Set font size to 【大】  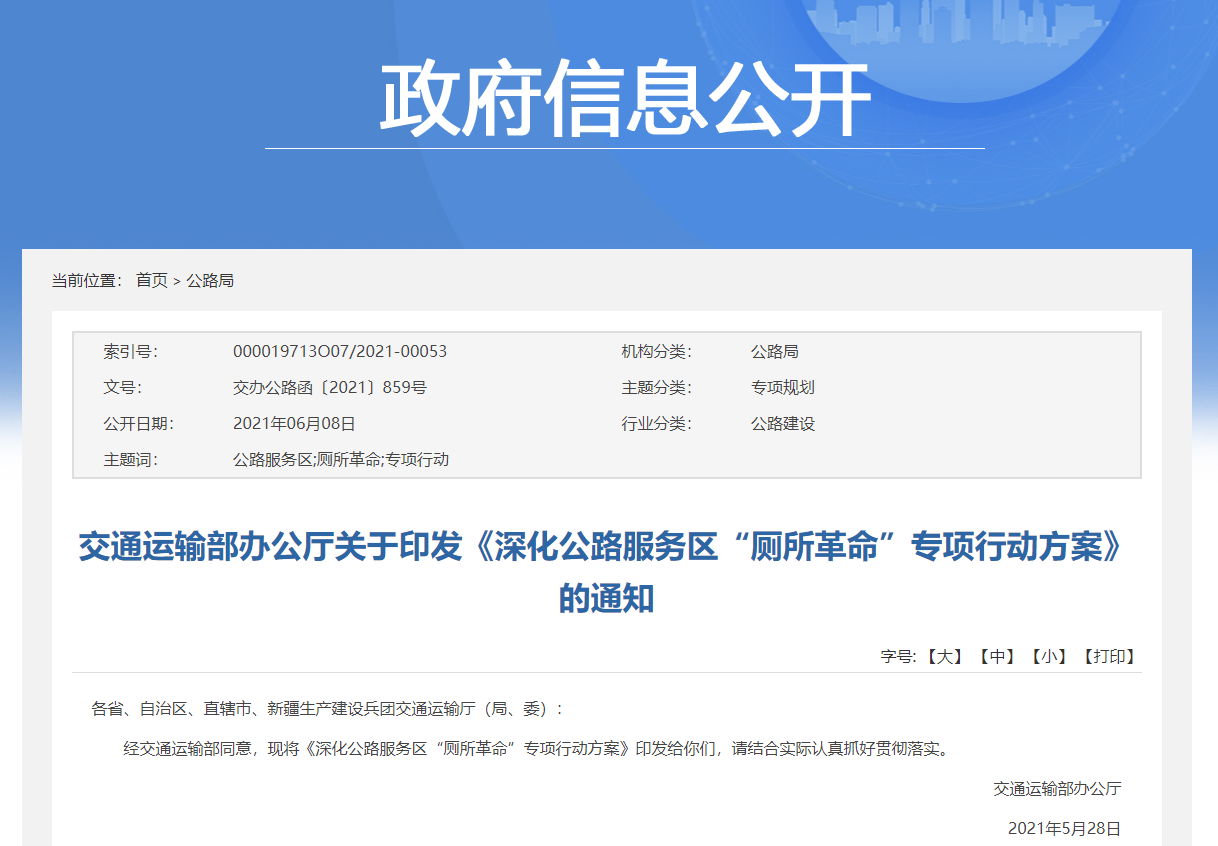[x=943, y=657]
